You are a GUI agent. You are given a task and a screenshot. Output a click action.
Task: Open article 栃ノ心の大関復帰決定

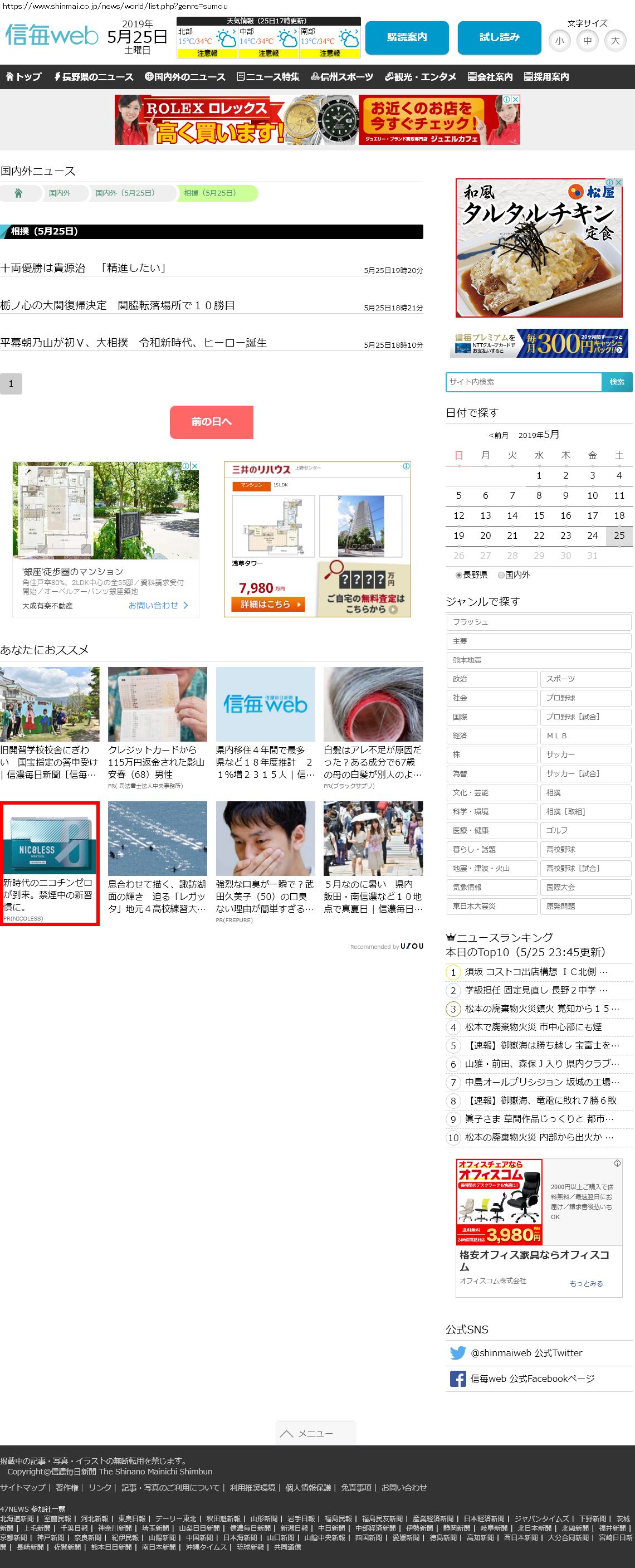pyautogui.click(x=118, y=305)
